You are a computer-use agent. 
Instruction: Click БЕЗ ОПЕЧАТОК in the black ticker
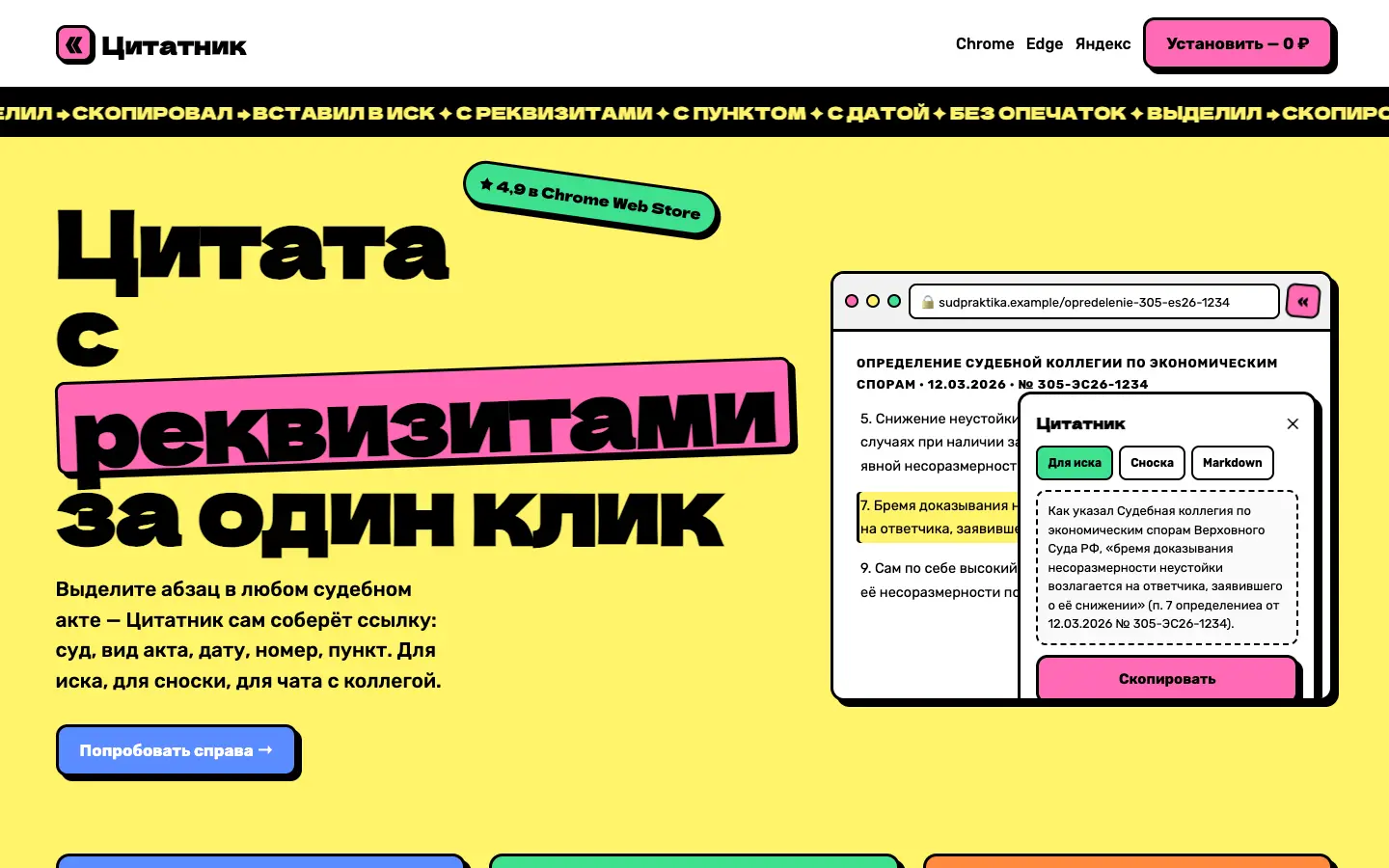click(1038, 113)
